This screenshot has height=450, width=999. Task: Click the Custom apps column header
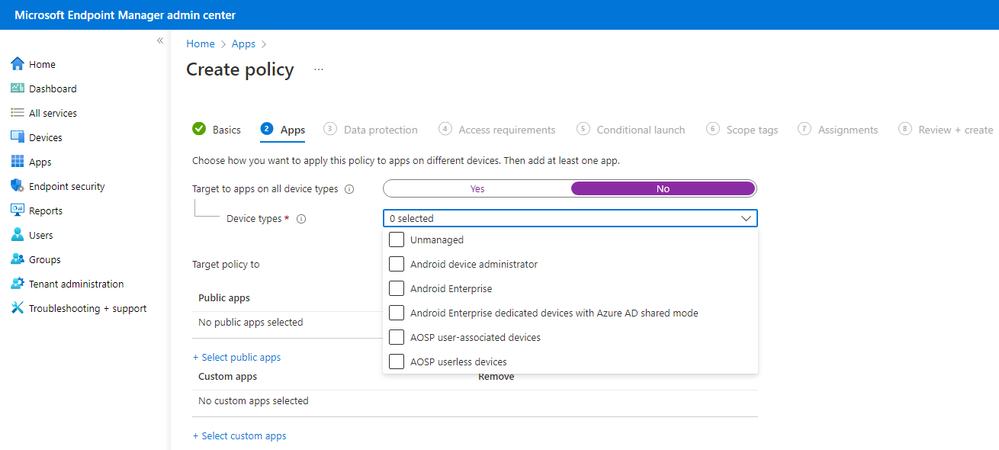227,377
